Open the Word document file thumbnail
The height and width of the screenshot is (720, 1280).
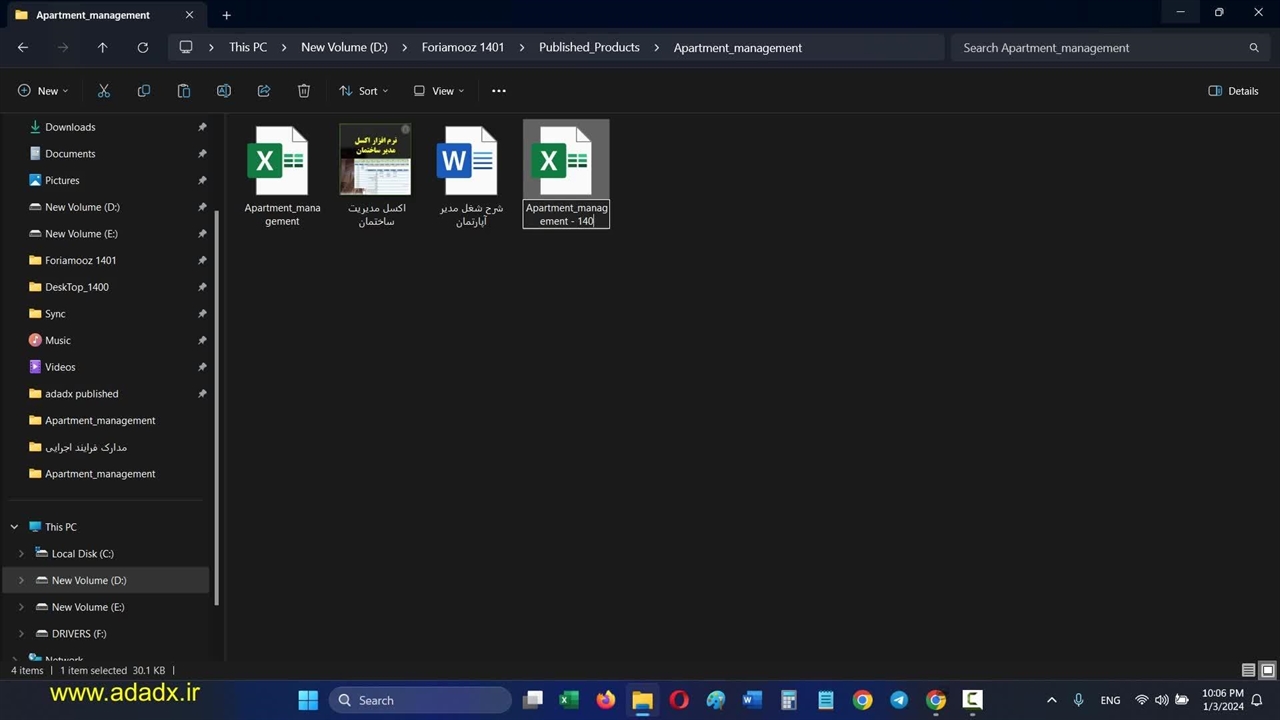coord(467,161)
